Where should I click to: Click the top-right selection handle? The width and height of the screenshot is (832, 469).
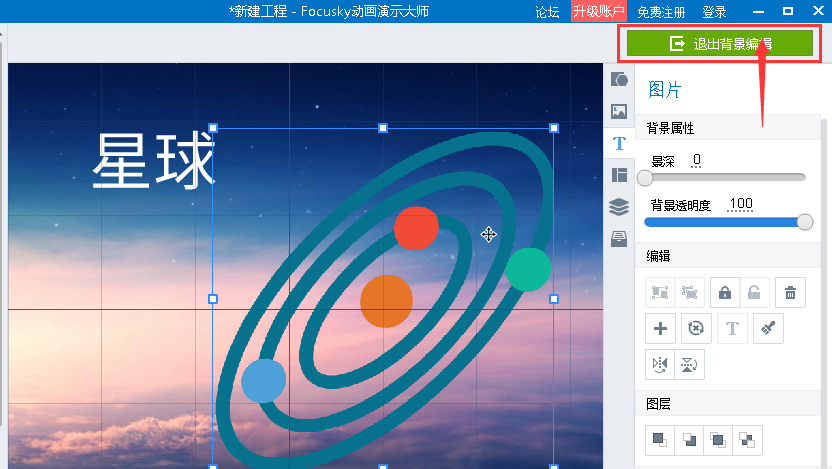point(554,128)
